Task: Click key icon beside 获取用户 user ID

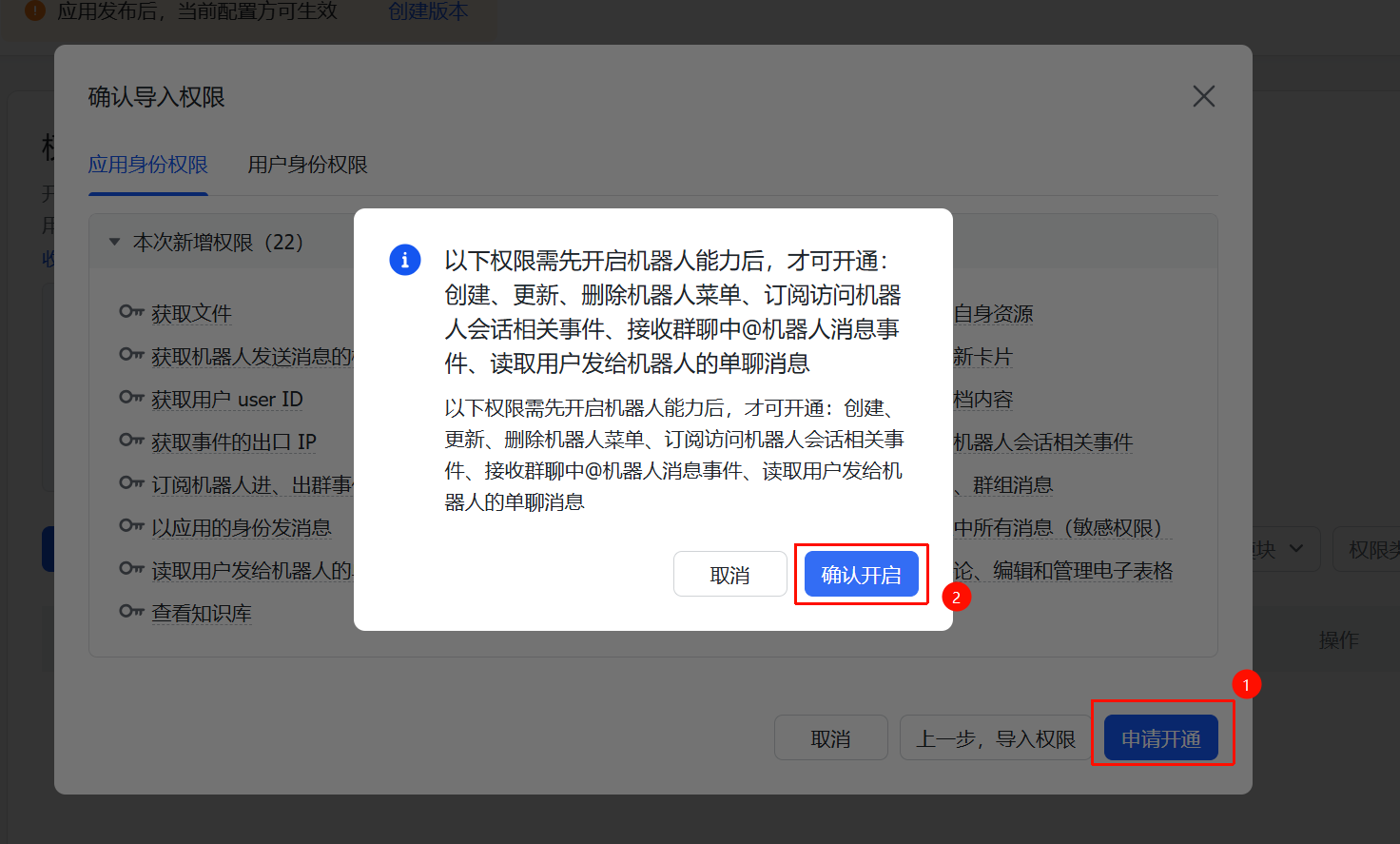Action: pyautogui.click(x=131, y=398)
